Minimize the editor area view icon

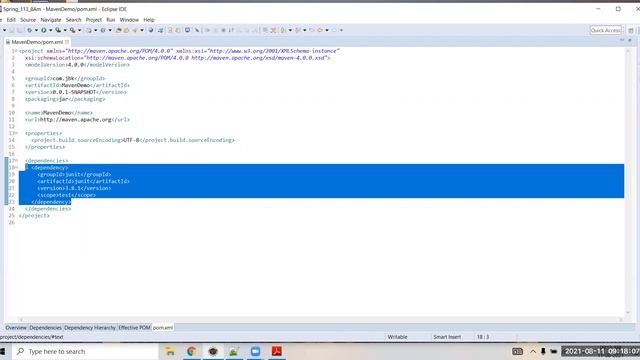(622, 40)
